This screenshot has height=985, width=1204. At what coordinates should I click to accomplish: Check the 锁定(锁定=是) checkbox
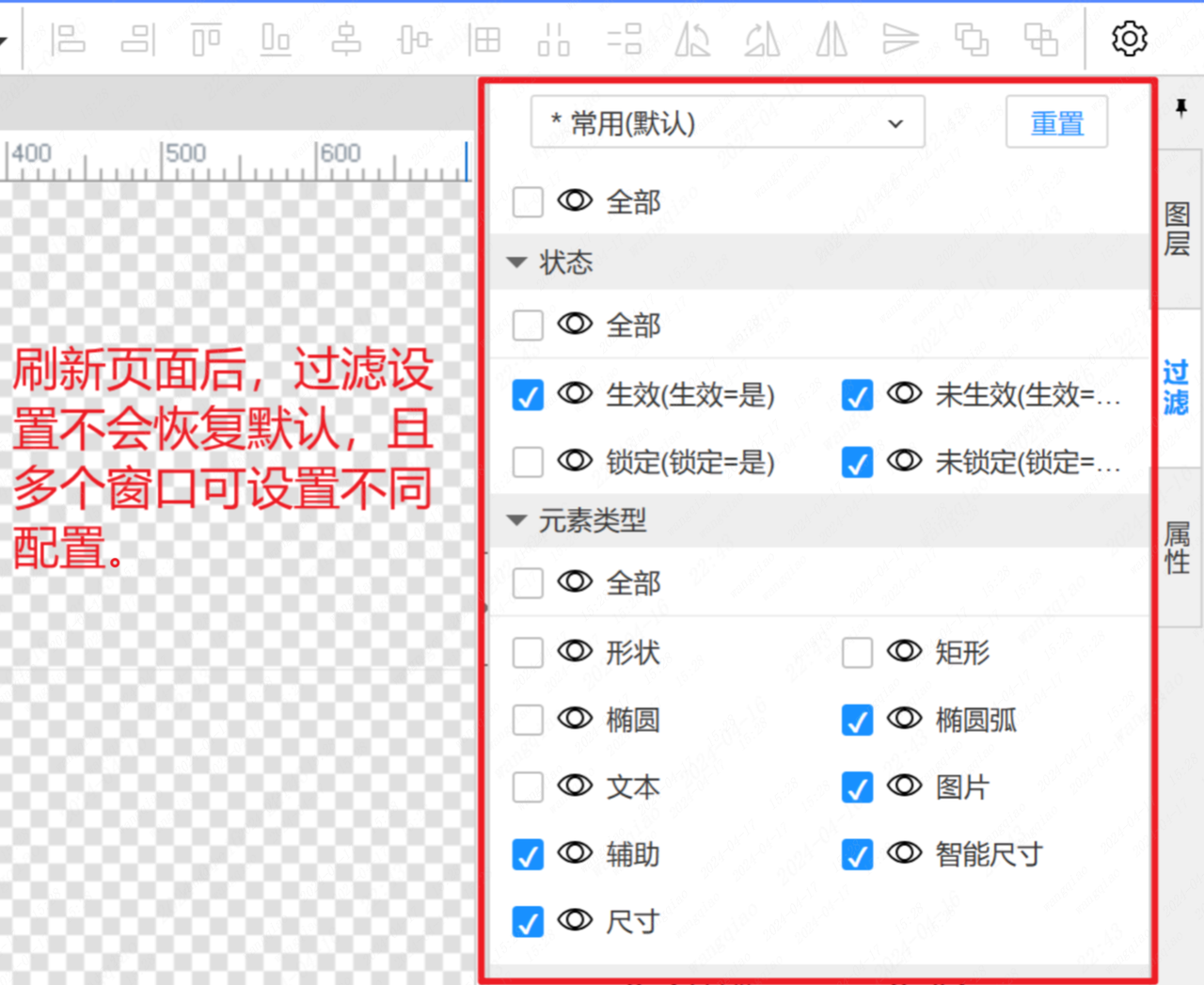point(528,462)
